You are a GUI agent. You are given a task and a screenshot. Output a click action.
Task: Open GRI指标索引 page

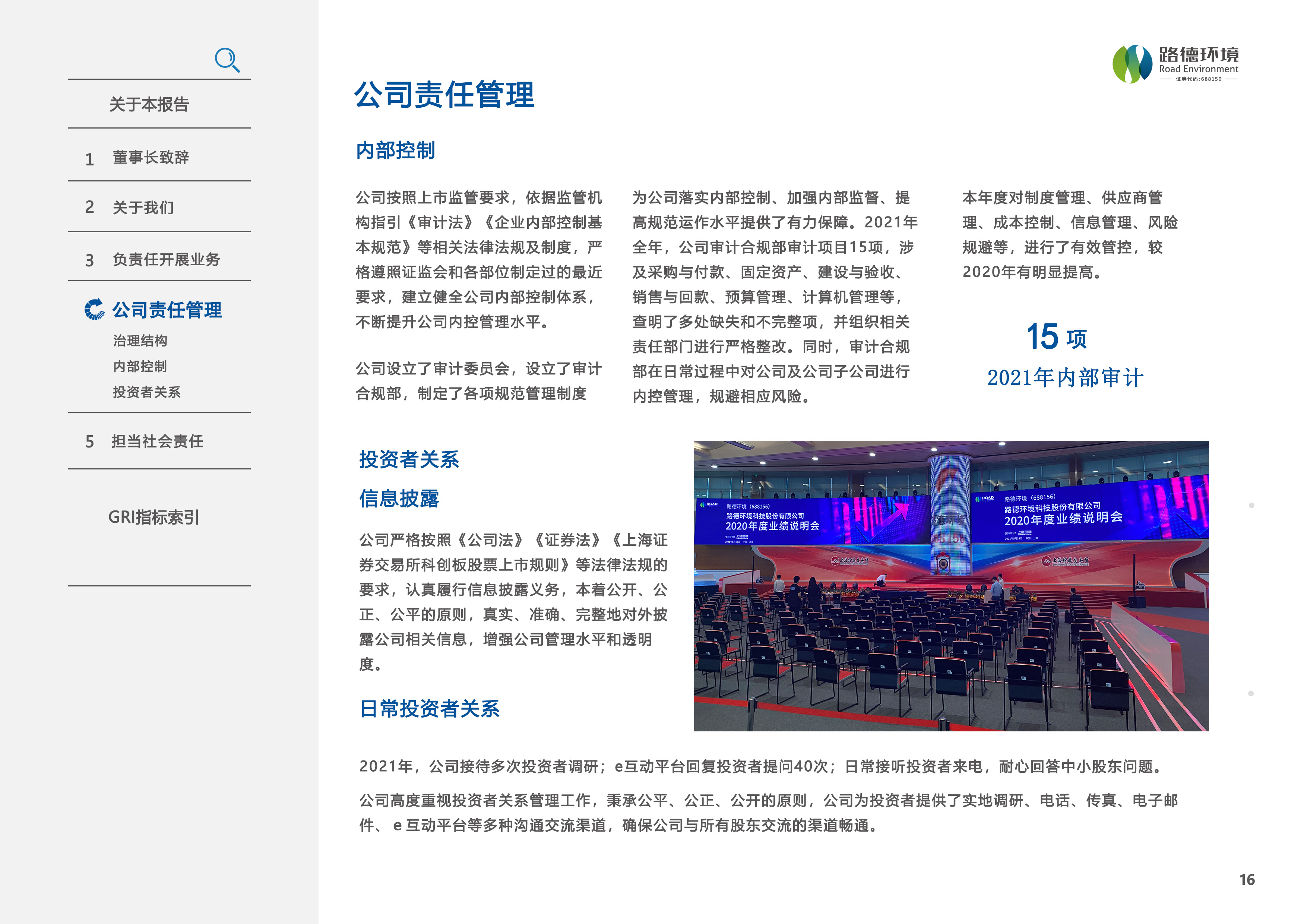pos(153,517)
